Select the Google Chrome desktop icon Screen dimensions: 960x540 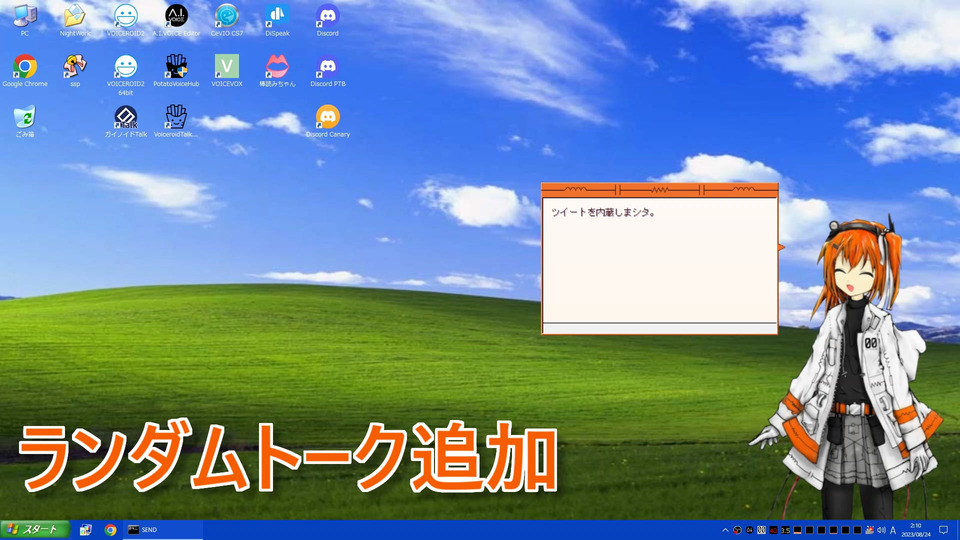pos(24,70)
